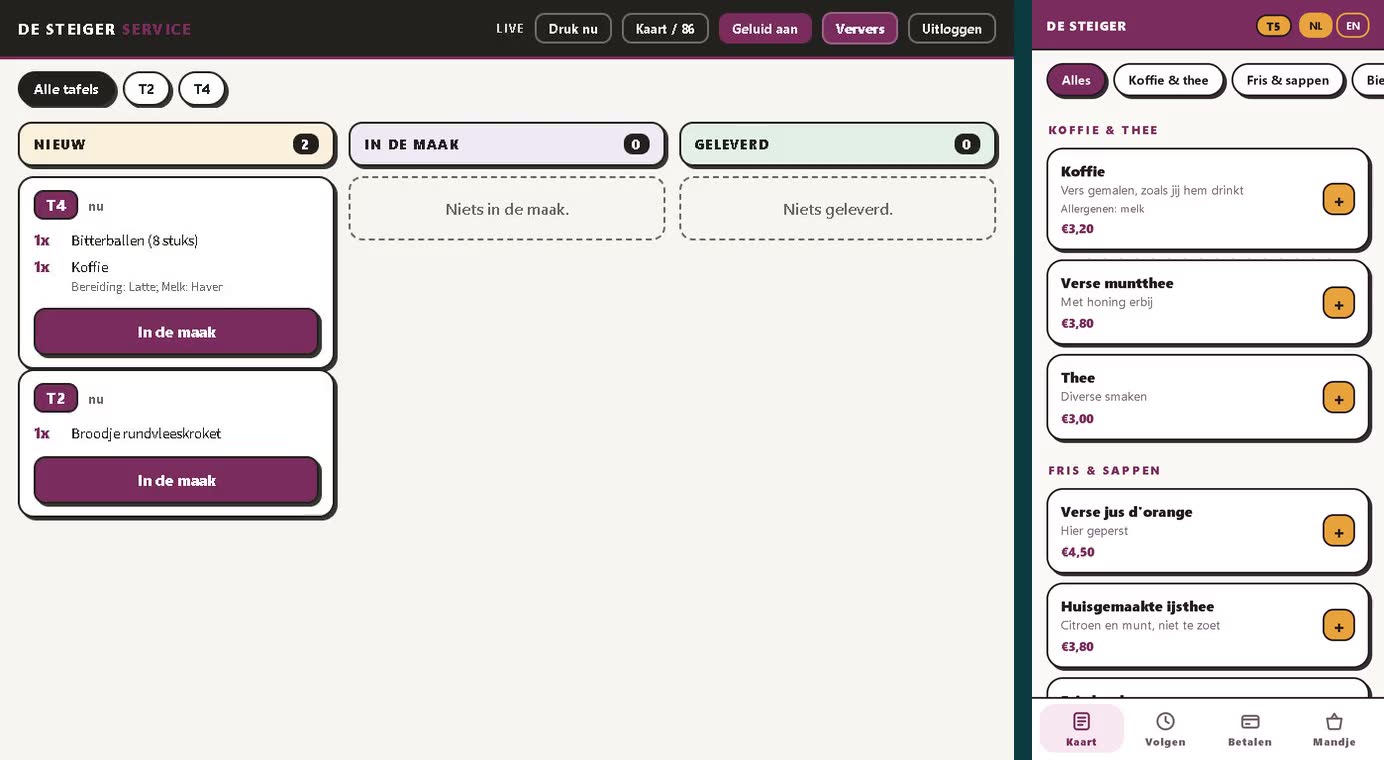Switch language to NL
Screen dimensions: 1384x760
coord(1315,26)
